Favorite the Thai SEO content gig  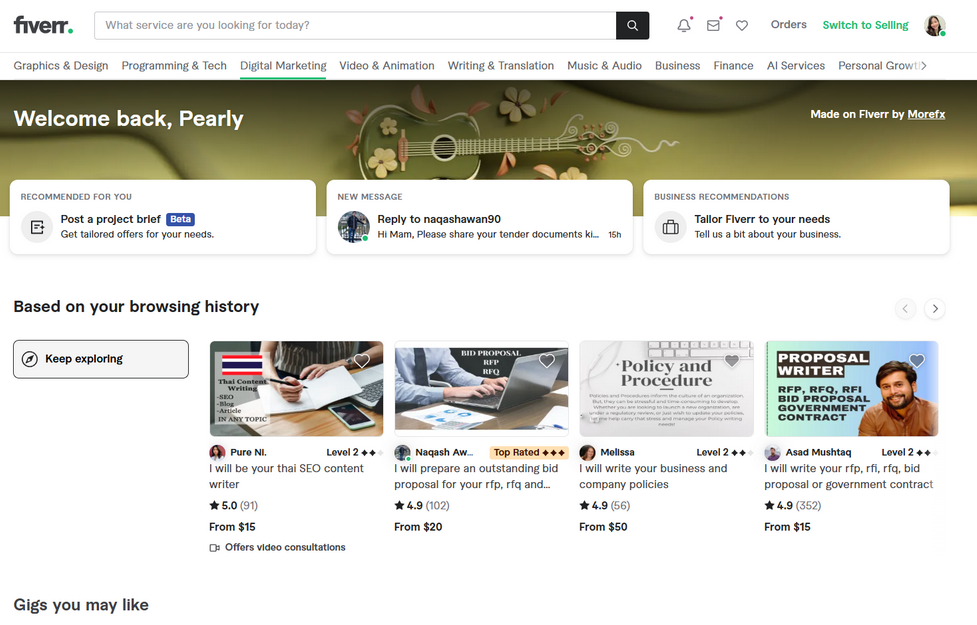click(x=362, y=360)
